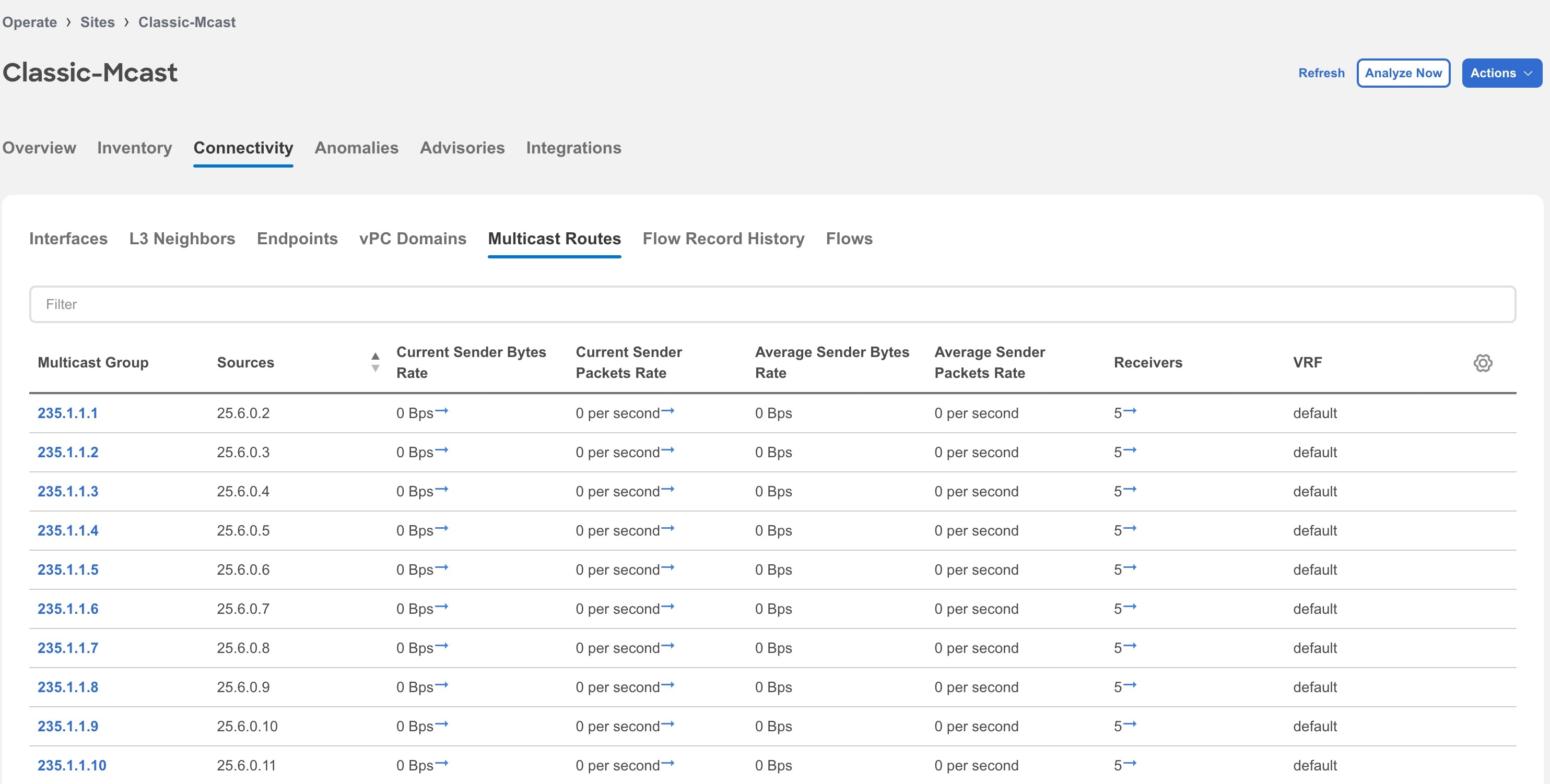
Task: Switch to the Interfaces tab
Action: 69,238
